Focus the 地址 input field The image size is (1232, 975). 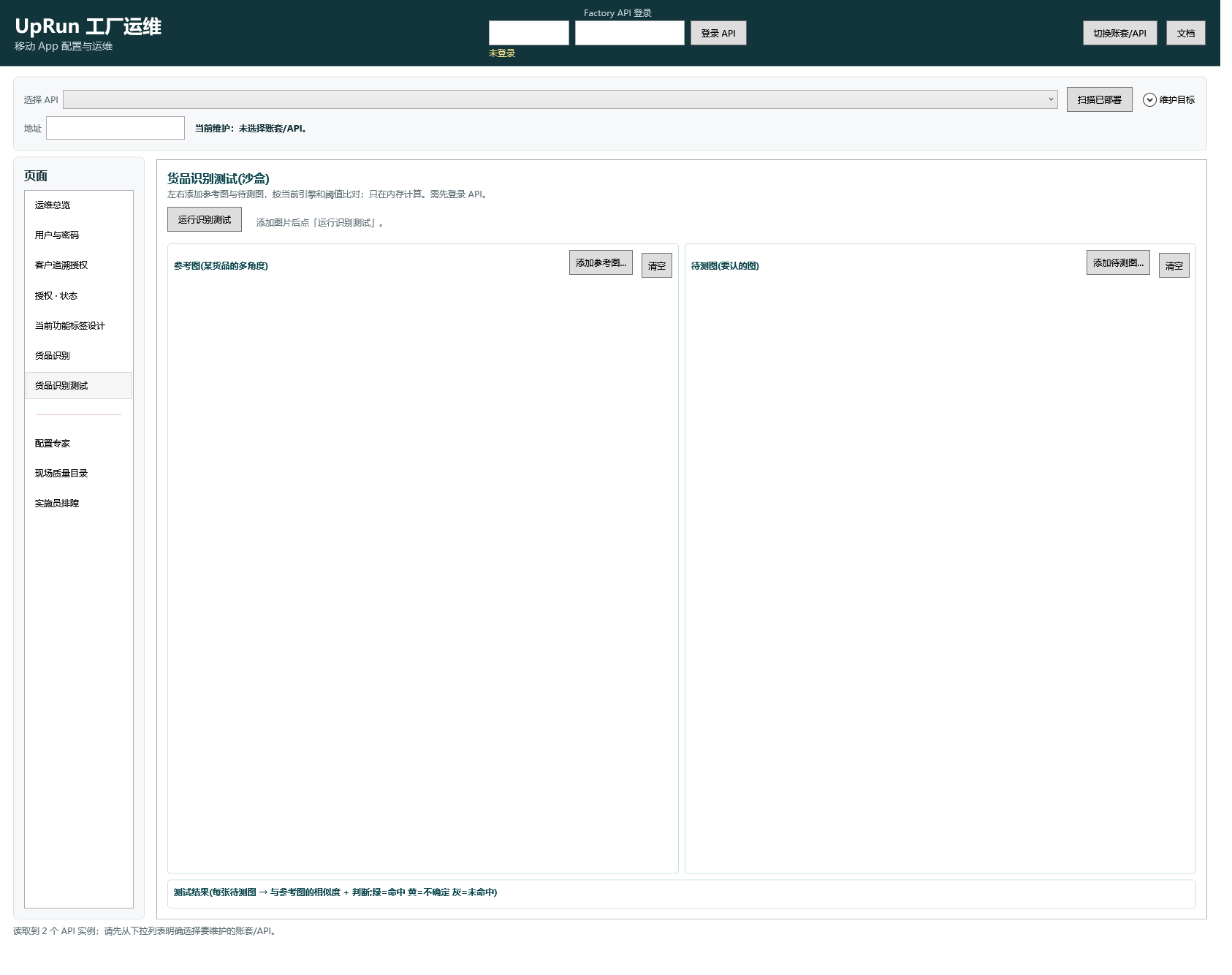point(115,128)
